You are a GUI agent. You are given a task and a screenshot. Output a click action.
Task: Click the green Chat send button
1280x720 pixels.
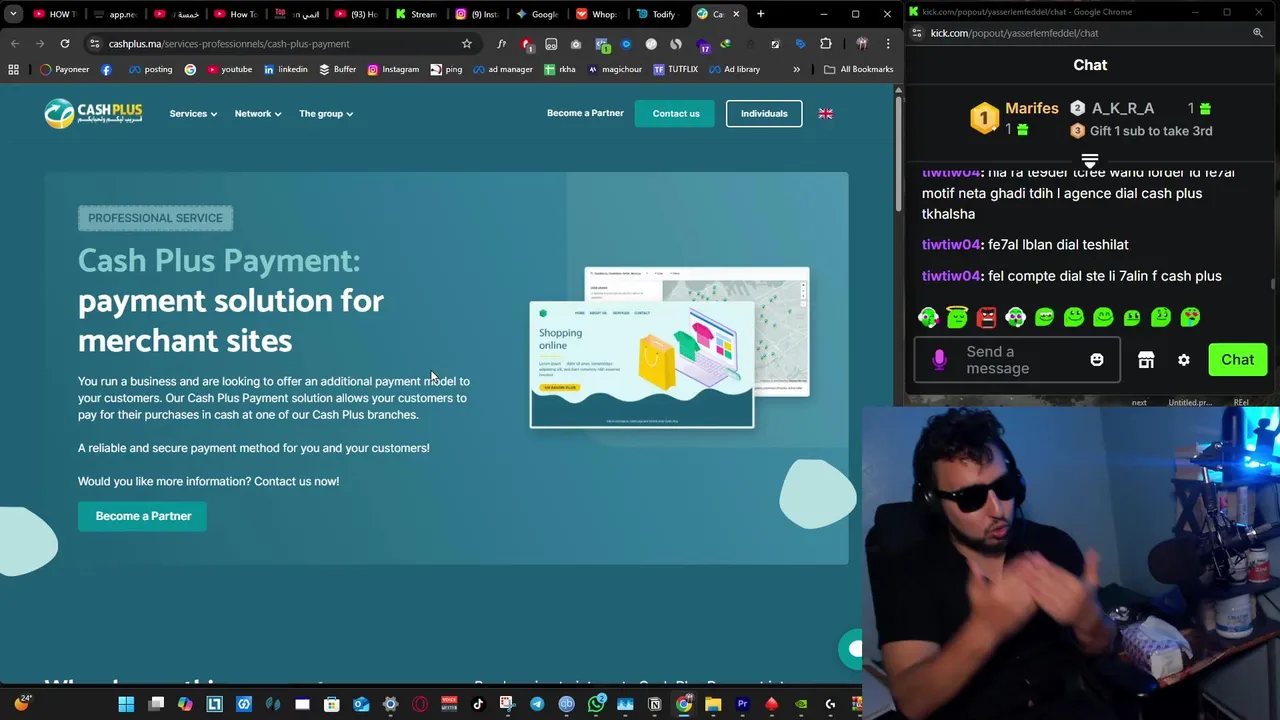[x=1237, y=360]
